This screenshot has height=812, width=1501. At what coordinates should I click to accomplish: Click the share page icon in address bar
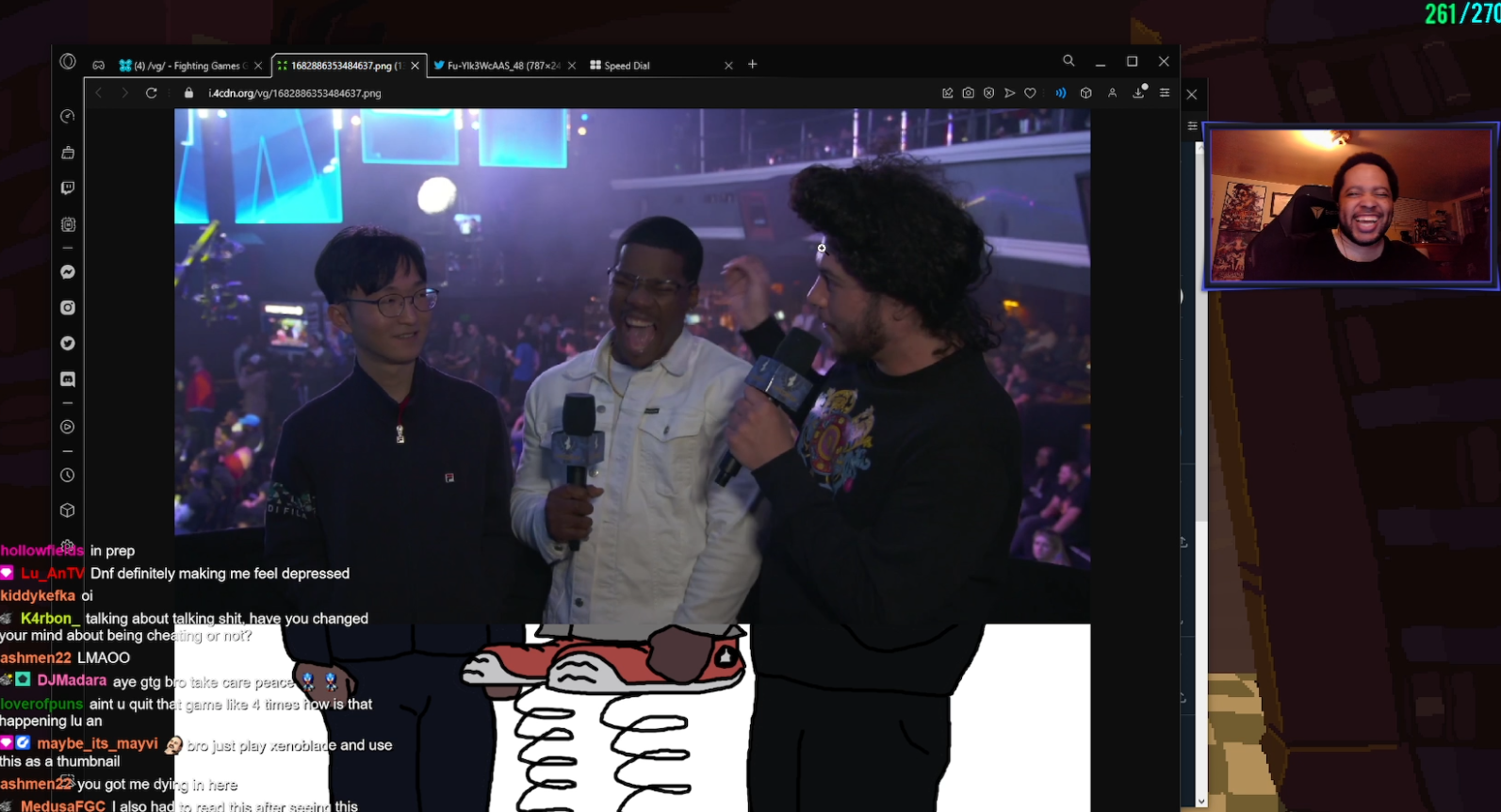tap(948, 93)
